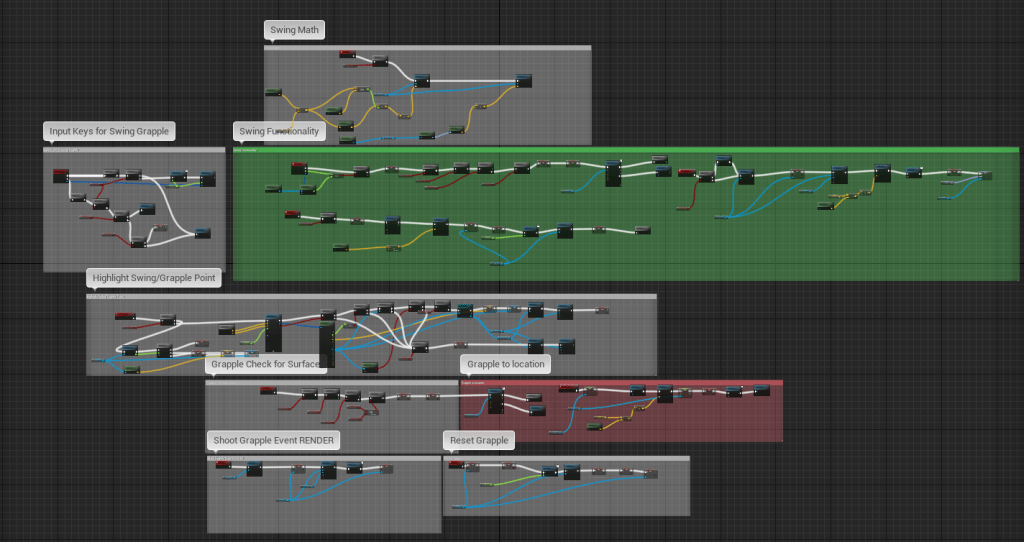
Task: Click red event node in Input Keys group
Action: tap(60, 172)
